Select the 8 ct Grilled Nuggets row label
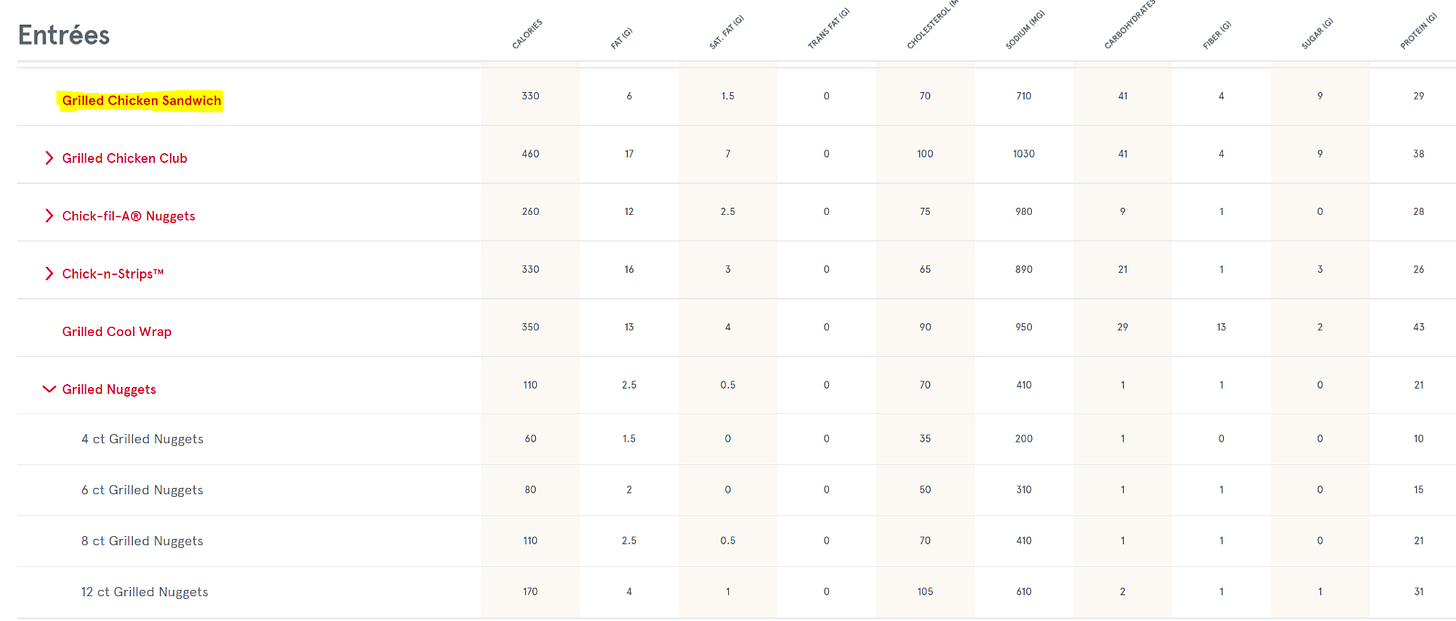Viewport: 1456px width, 621px height. [142, 541]
